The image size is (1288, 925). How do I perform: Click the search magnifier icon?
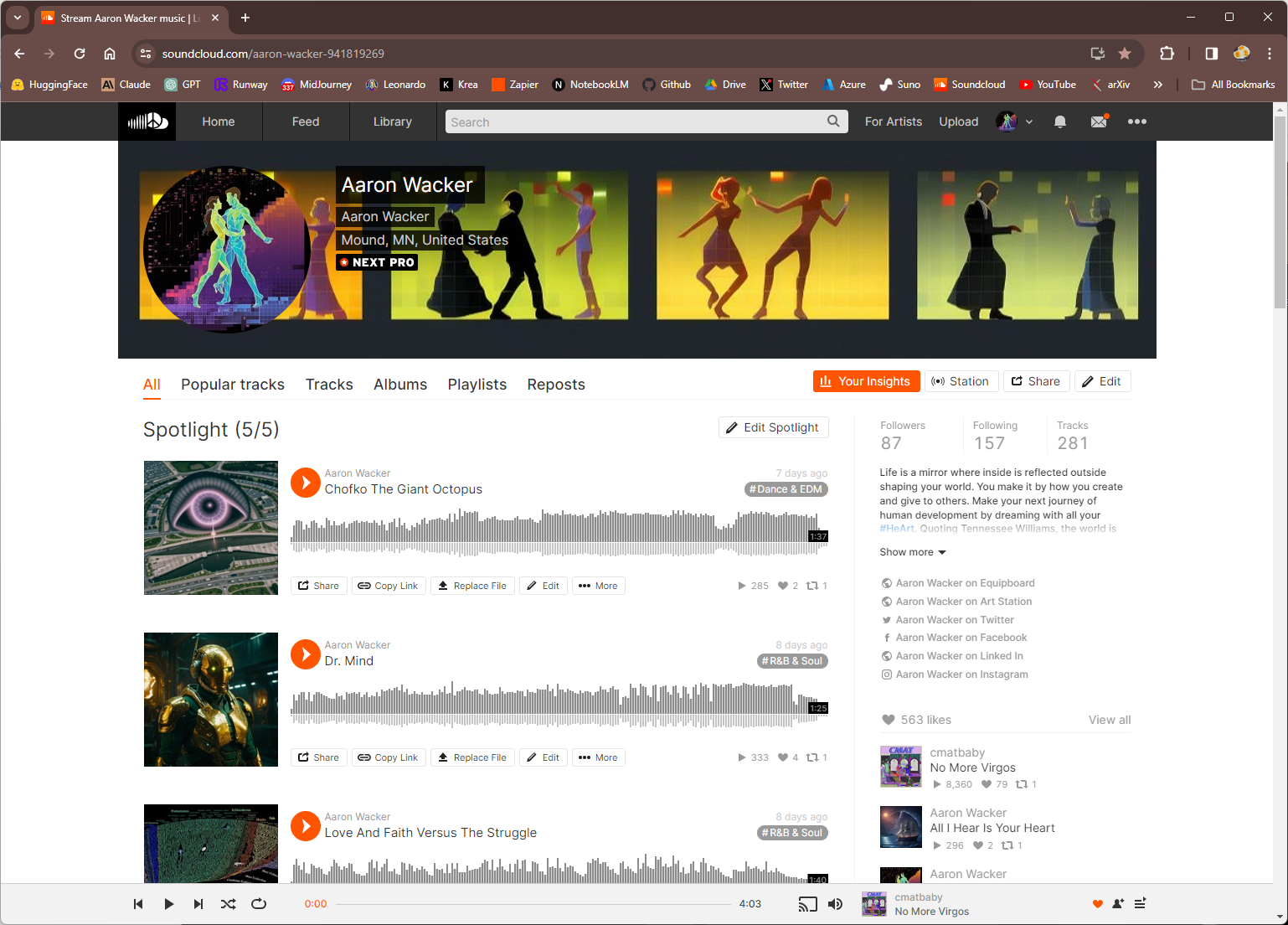[833, 121]
